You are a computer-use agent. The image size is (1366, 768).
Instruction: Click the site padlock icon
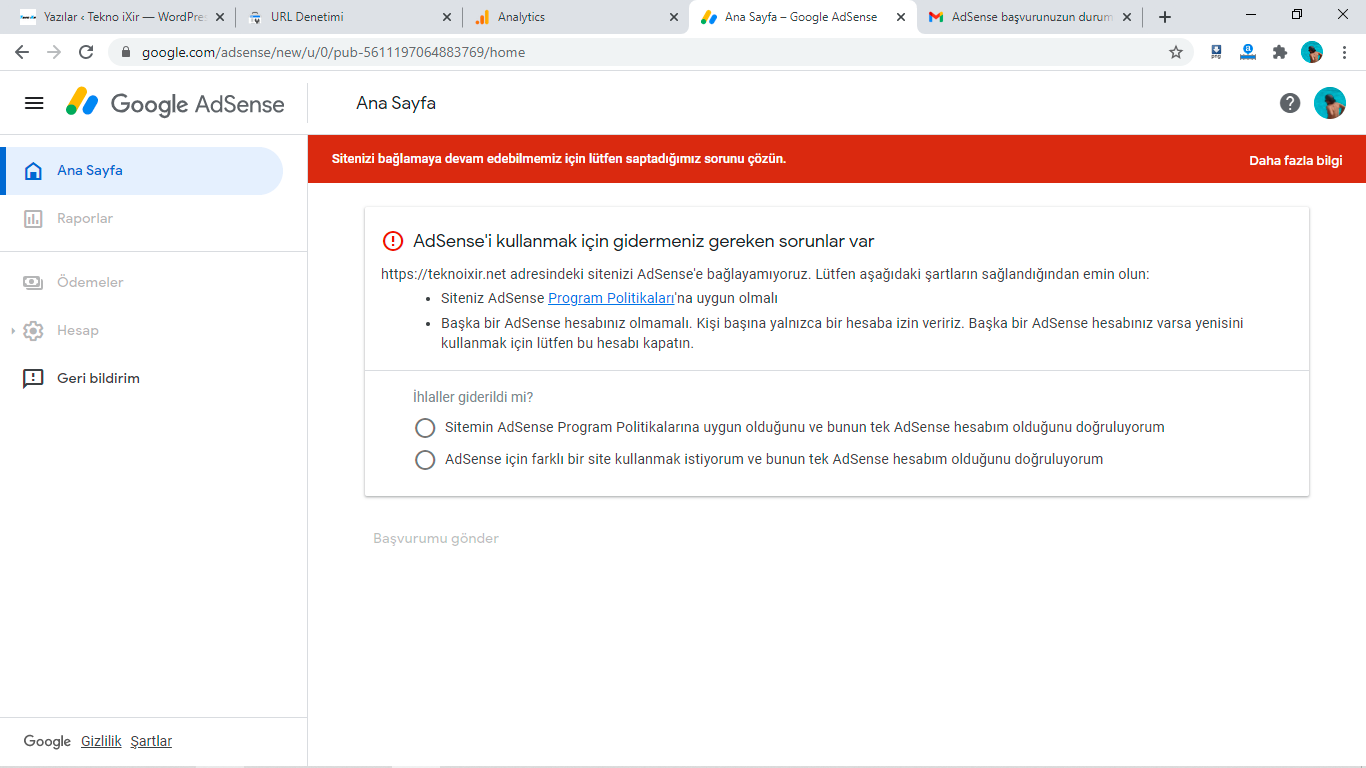tap(126, 52)
